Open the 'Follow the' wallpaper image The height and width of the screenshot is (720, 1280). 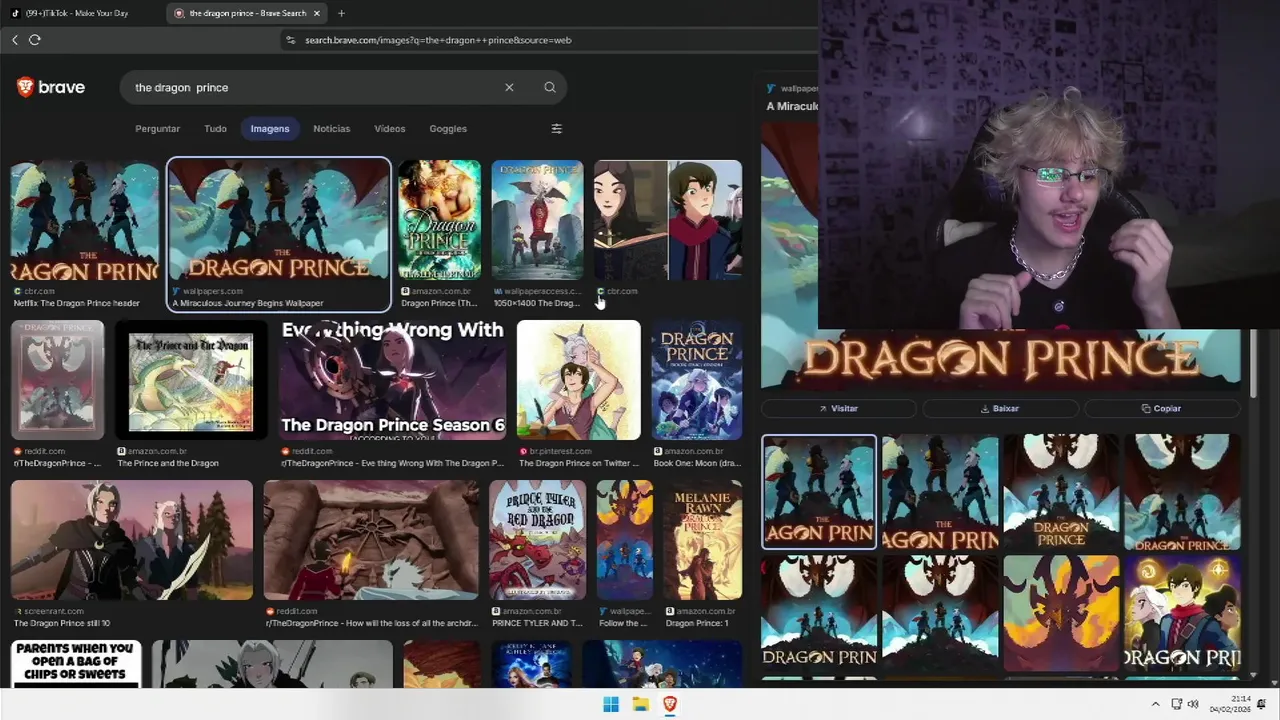[x=625, y=540]
